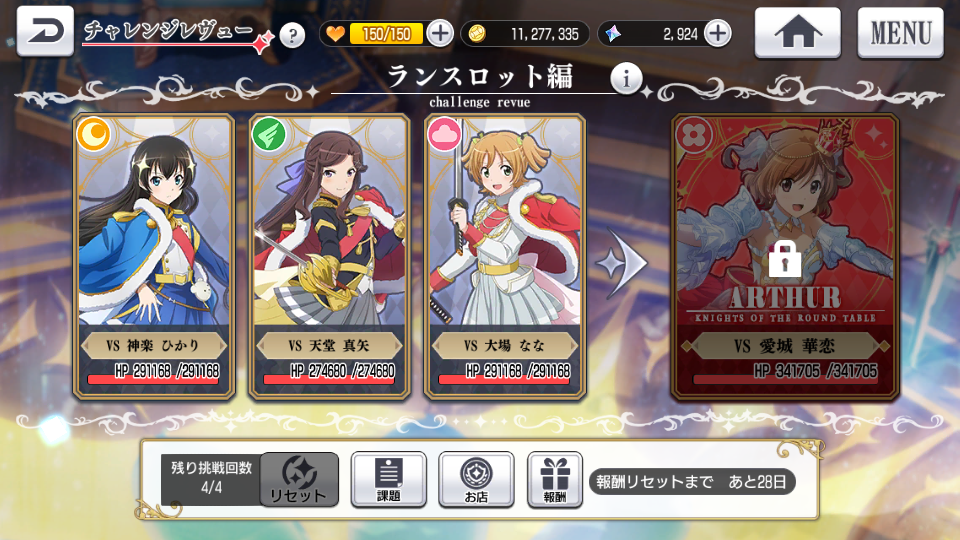The width and height of the screenshot is (960, 540).
Task: Open the 課題 missions icon
Action: click(x=389, y=480)
